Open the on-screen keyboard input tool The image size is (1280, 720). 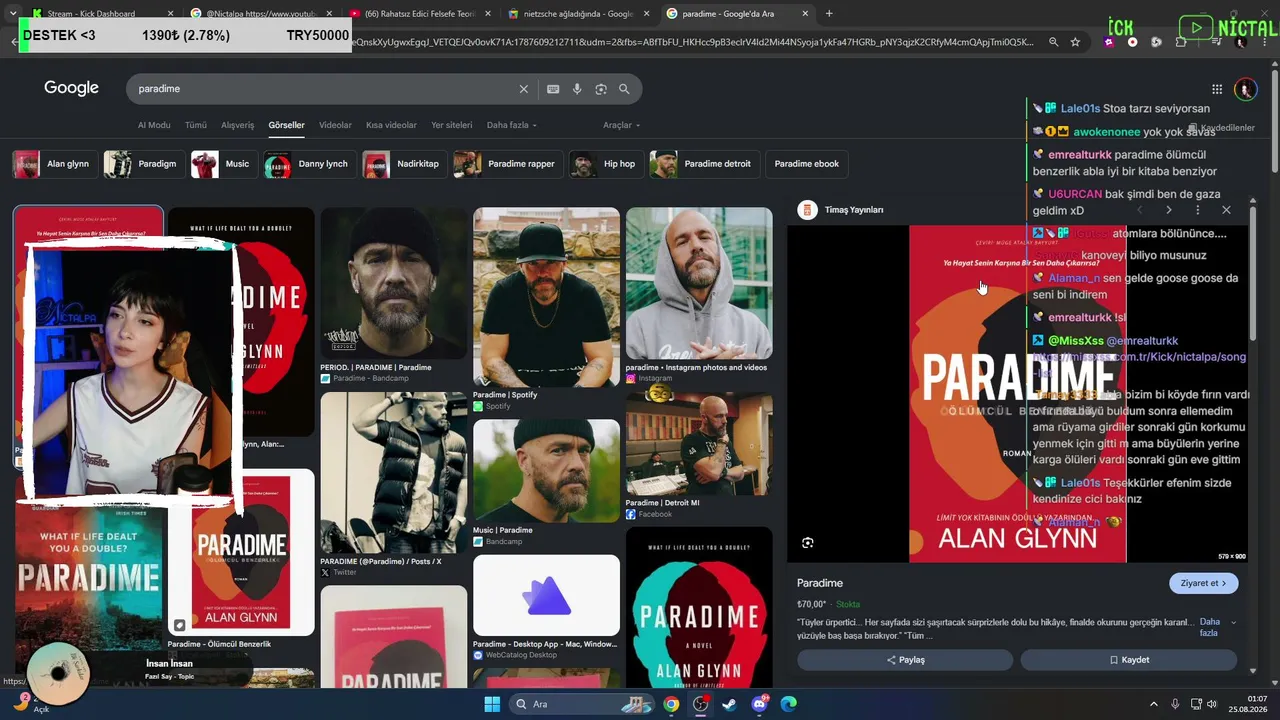(x=553, y=89)
